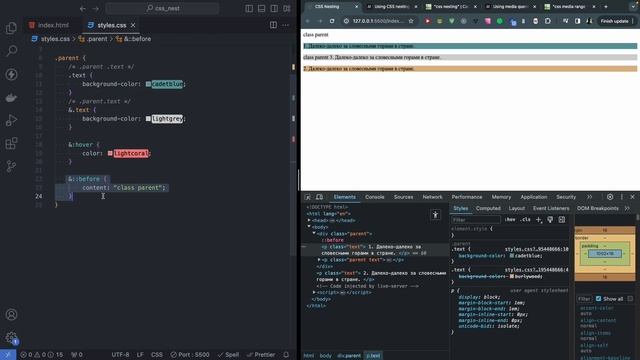
Task: Switch to the Using media queries browser tab
Action: tap(510, 7)
